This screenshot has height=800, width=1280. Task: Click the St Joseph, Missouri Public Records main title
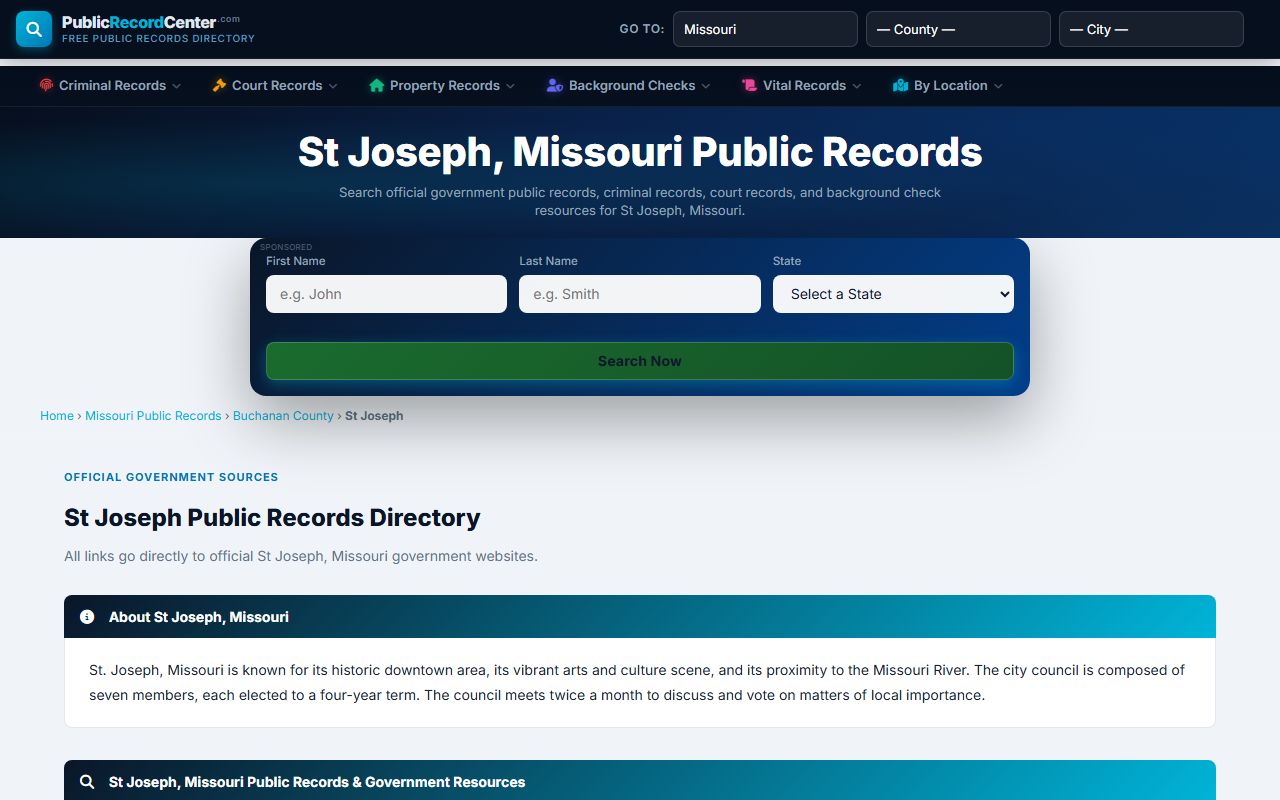[640, 152]
